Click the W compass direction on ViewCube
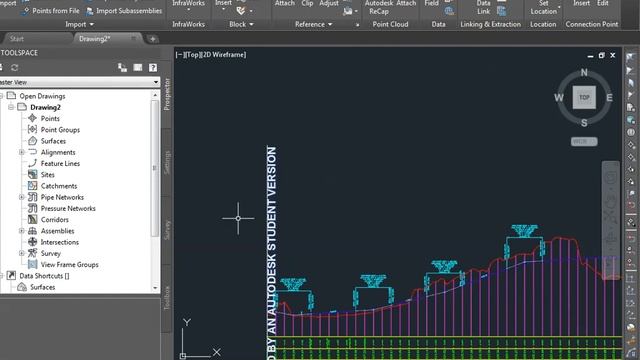 pos(559,98)
